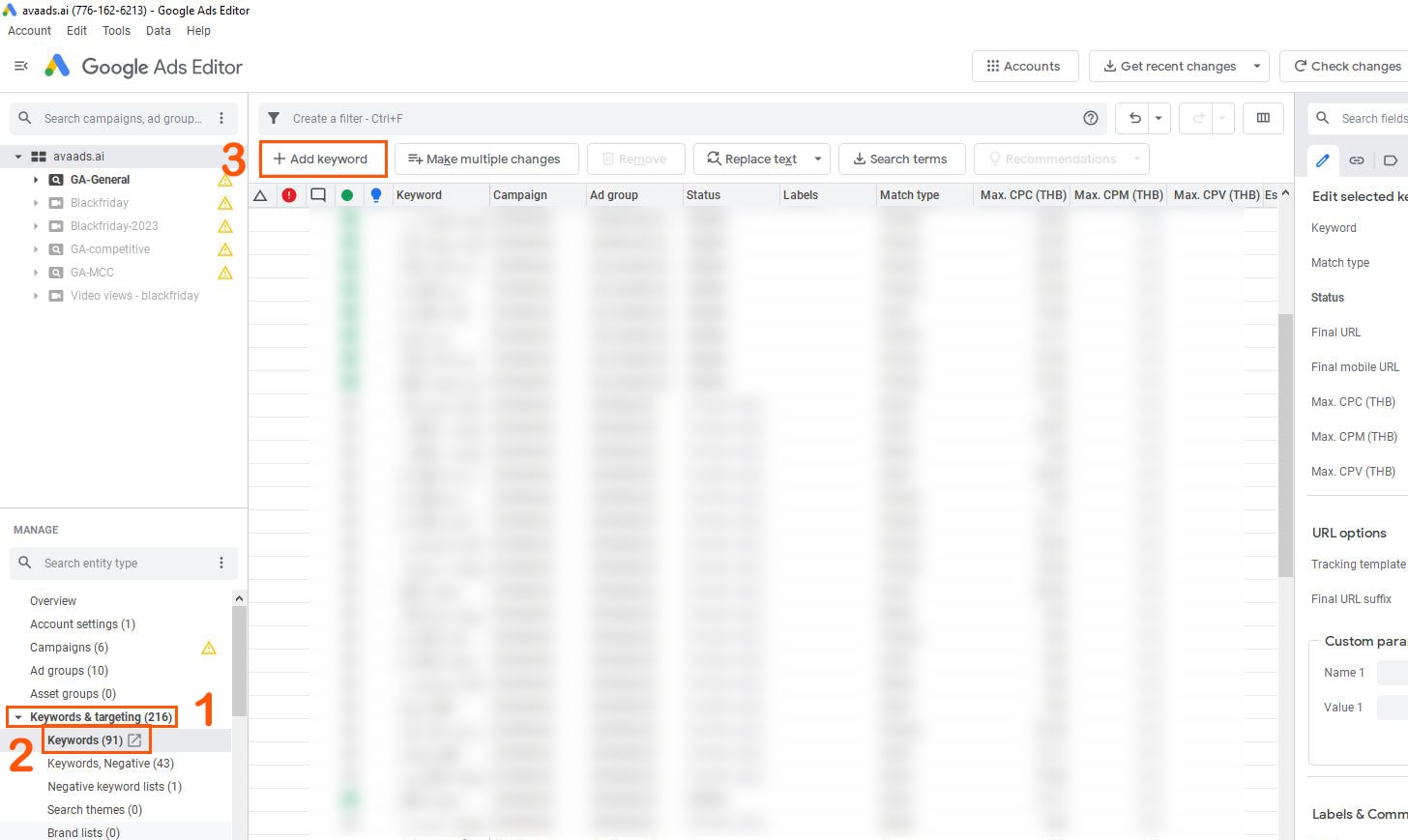The width and height of the screenshot is (1408, 840).
Task: Sort by the warning triangle column header
Action: tap(260, 195)
